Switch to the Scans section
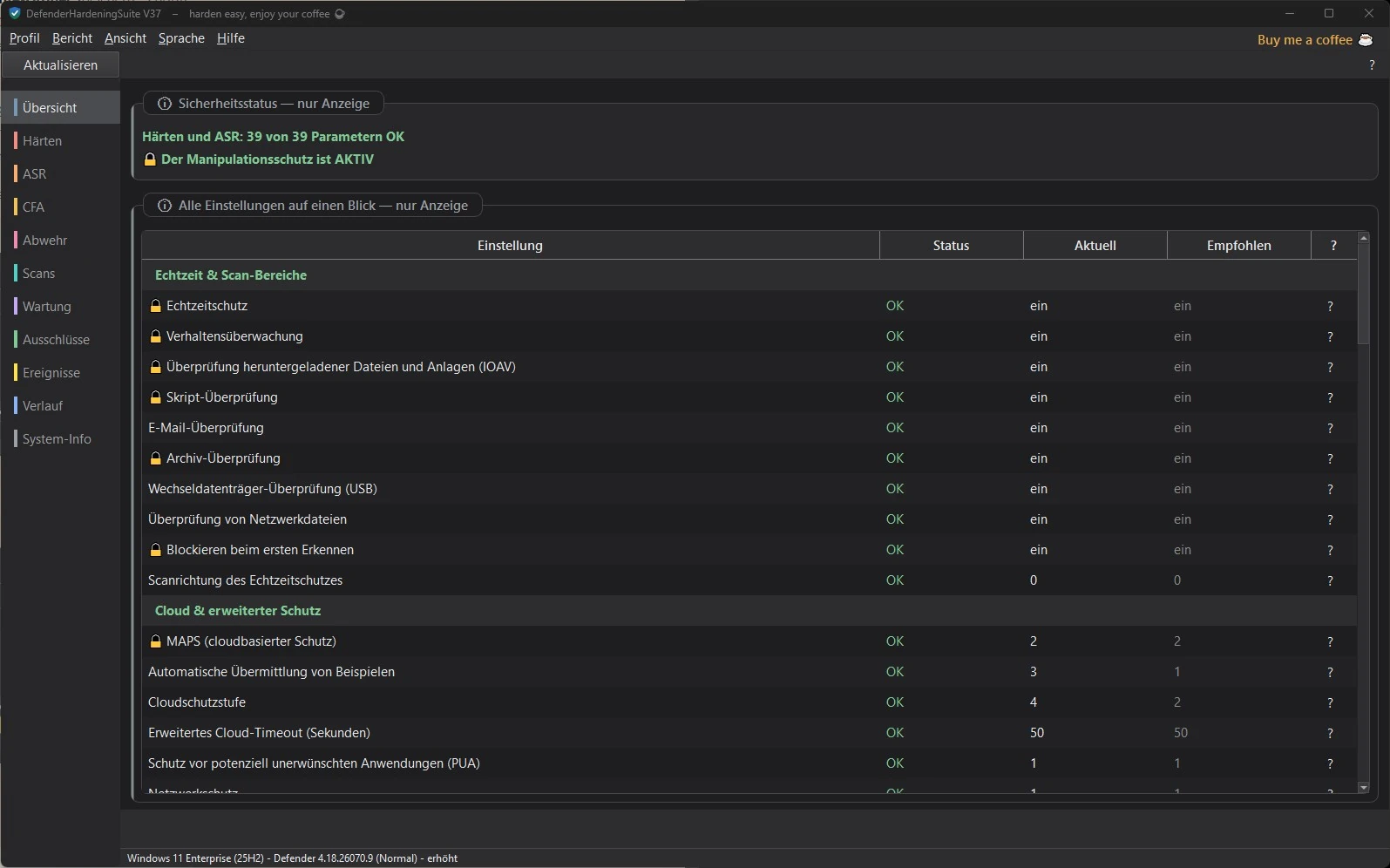The width and height of the screenshot is (1390, 868). 60,274
